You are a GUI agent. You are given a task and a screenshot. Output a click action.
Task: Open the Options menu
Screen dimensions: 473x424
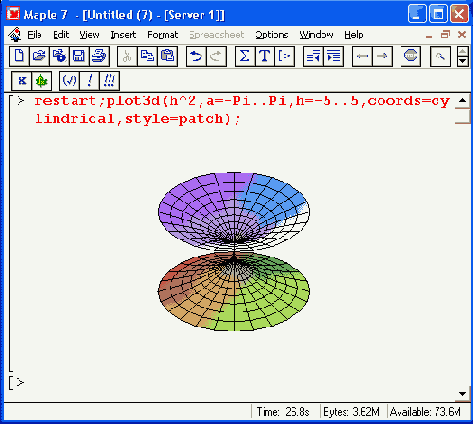tap(272, 35)
